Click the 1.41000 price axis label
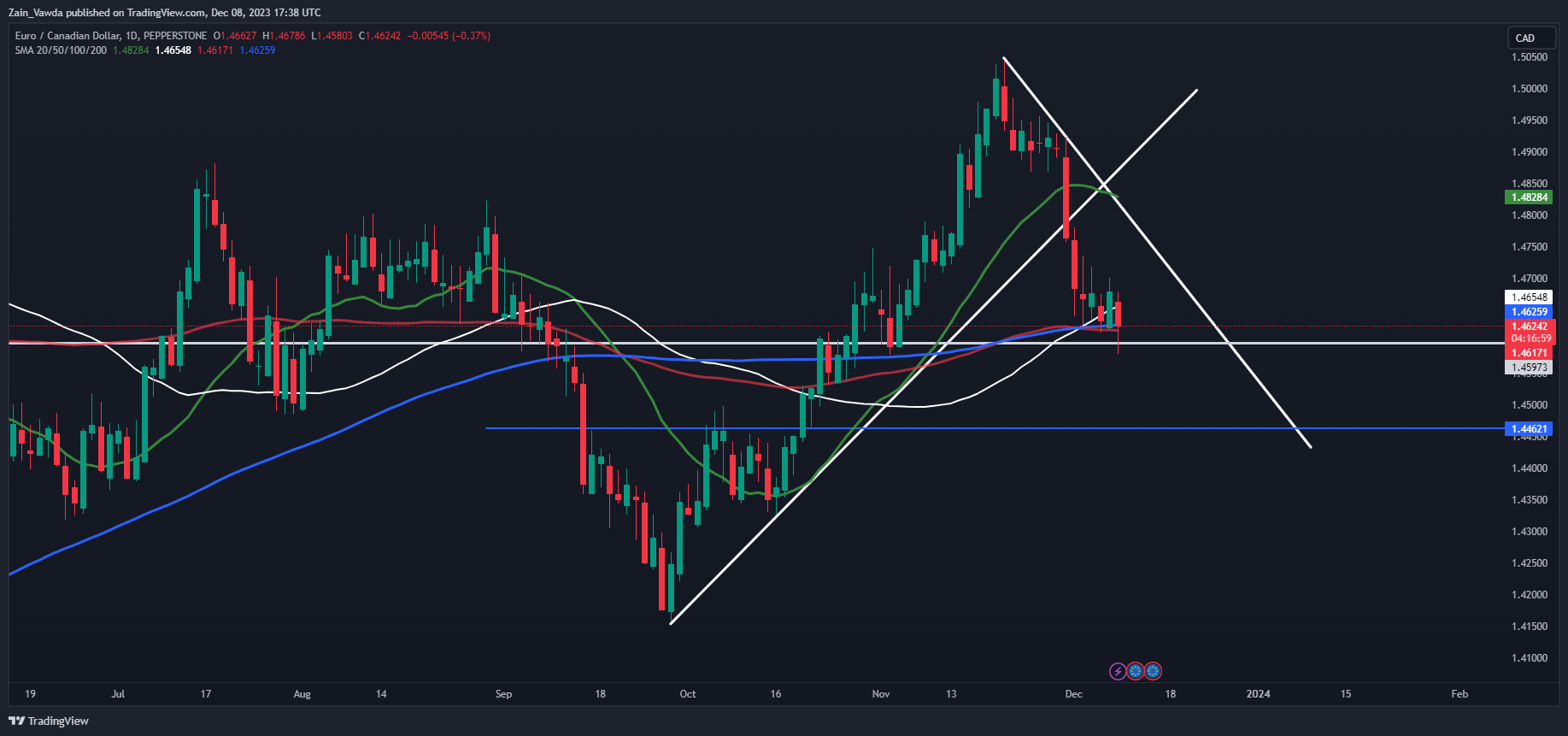 point(1530,658)
